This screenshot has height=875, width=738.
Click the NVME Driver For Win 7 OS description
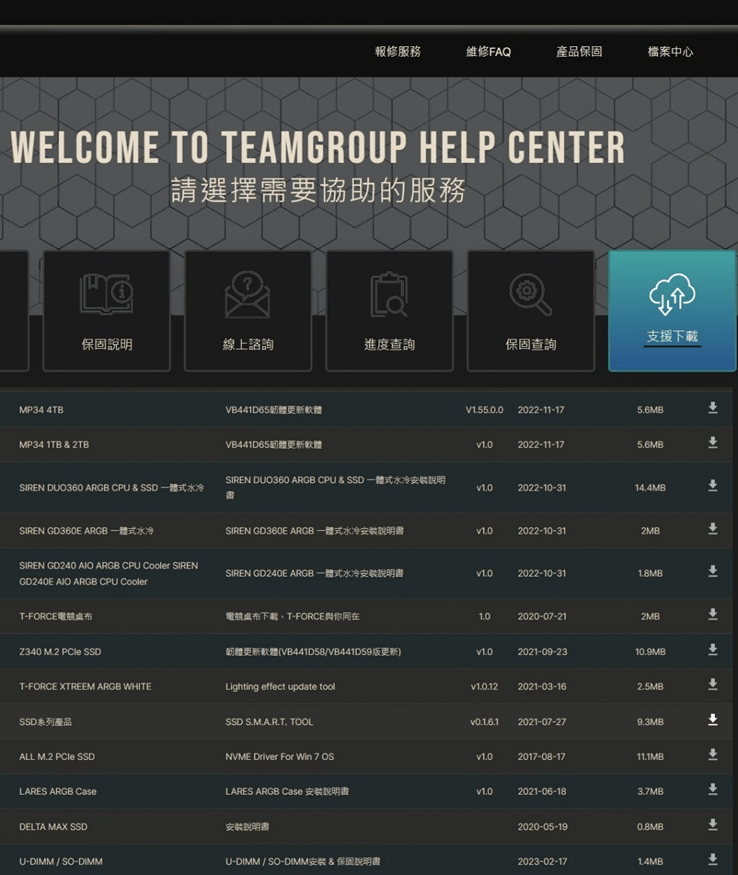[280, 757]
